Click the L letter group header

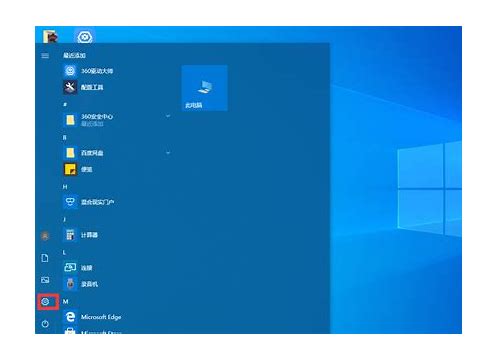coord(64,253)
